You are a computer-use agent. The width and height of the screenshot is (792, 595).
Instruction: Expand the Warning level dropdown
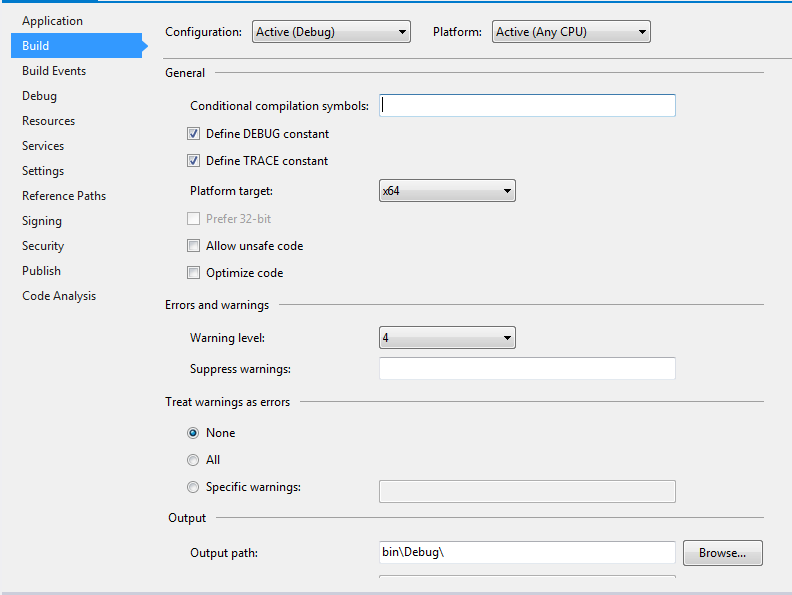[x=447, y=338]
